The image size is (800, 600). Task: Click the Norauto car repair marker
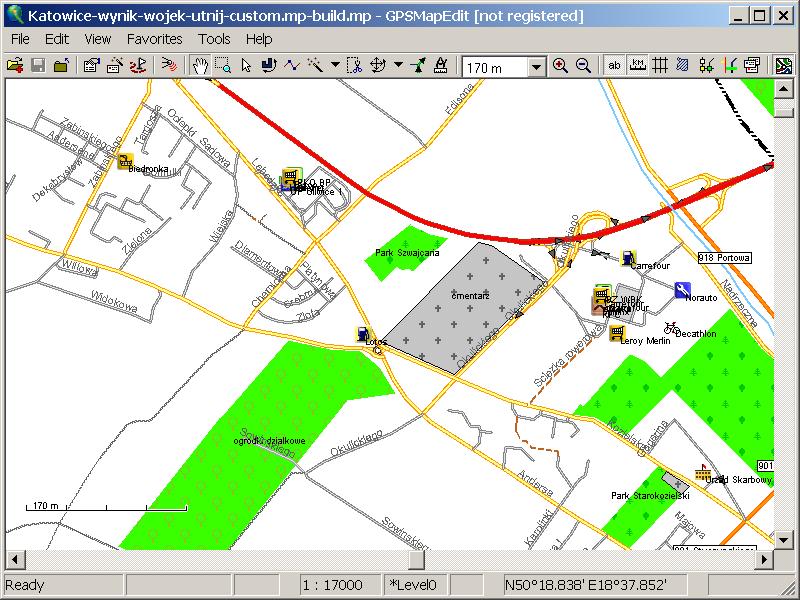tap(682, 290)
